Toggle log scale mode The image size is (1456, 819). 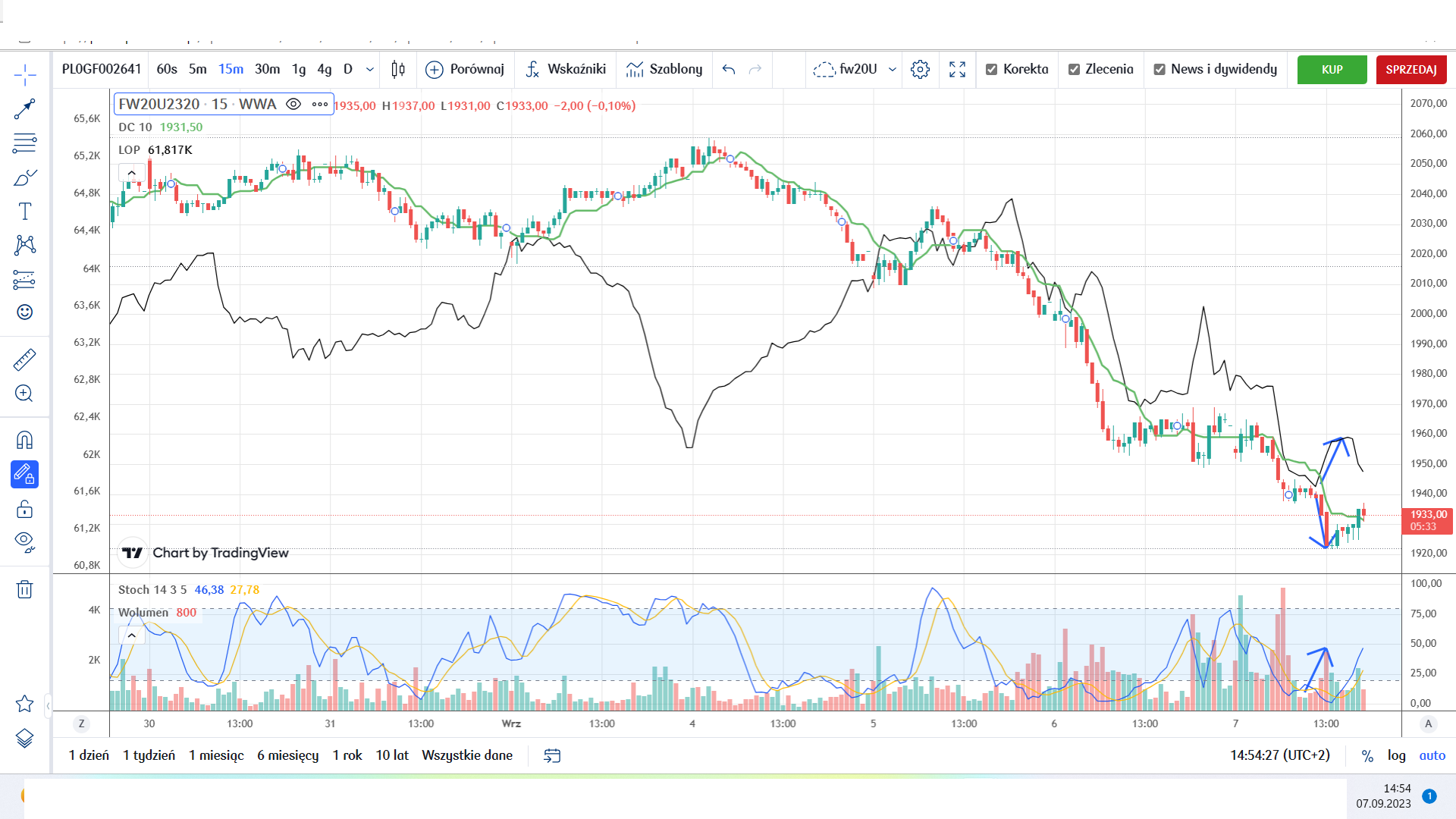pyautogui.click(x=1396, y=755)
